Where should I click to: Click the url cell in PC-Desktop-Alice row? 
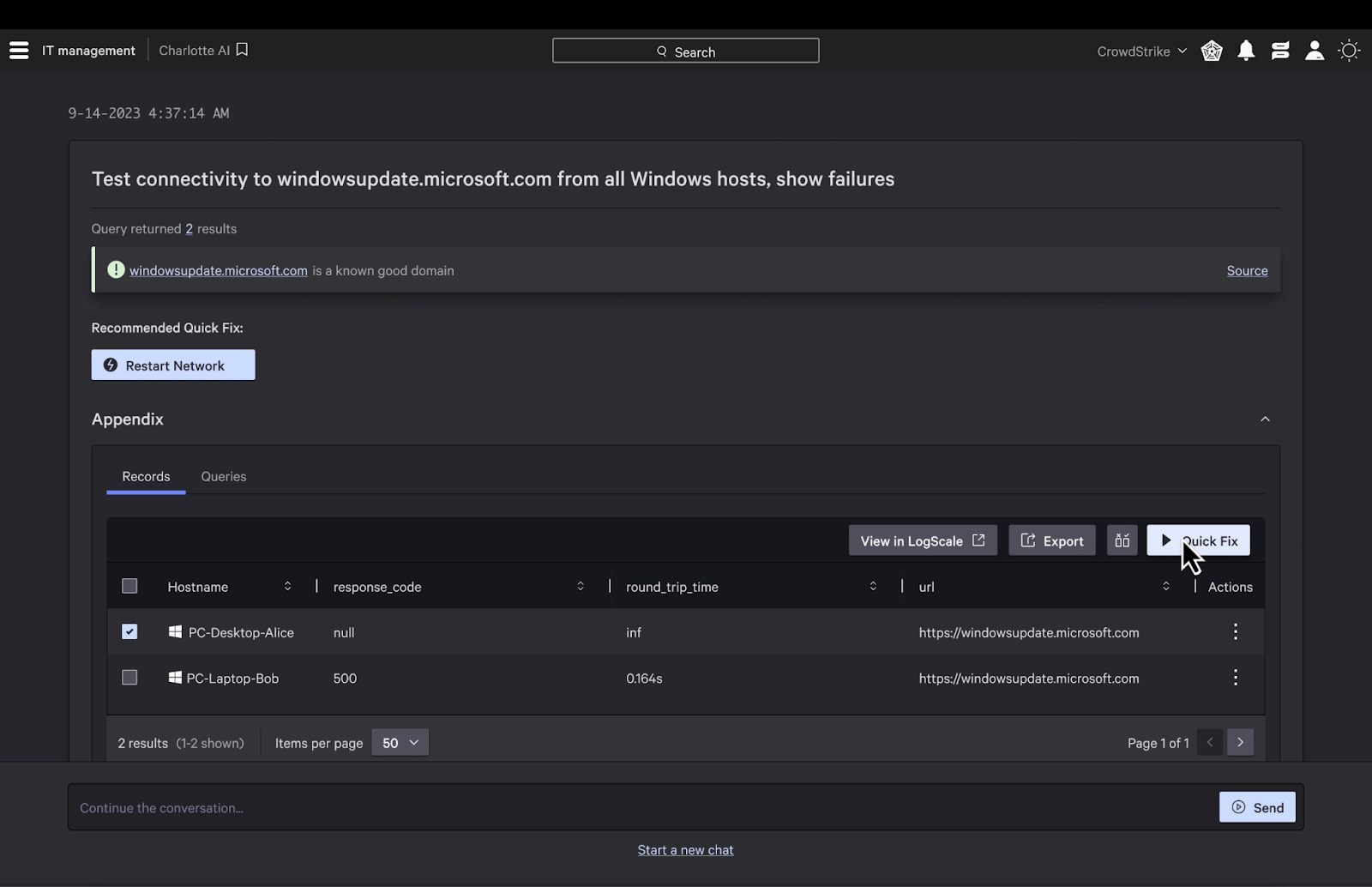click(x=1029, y=632)
